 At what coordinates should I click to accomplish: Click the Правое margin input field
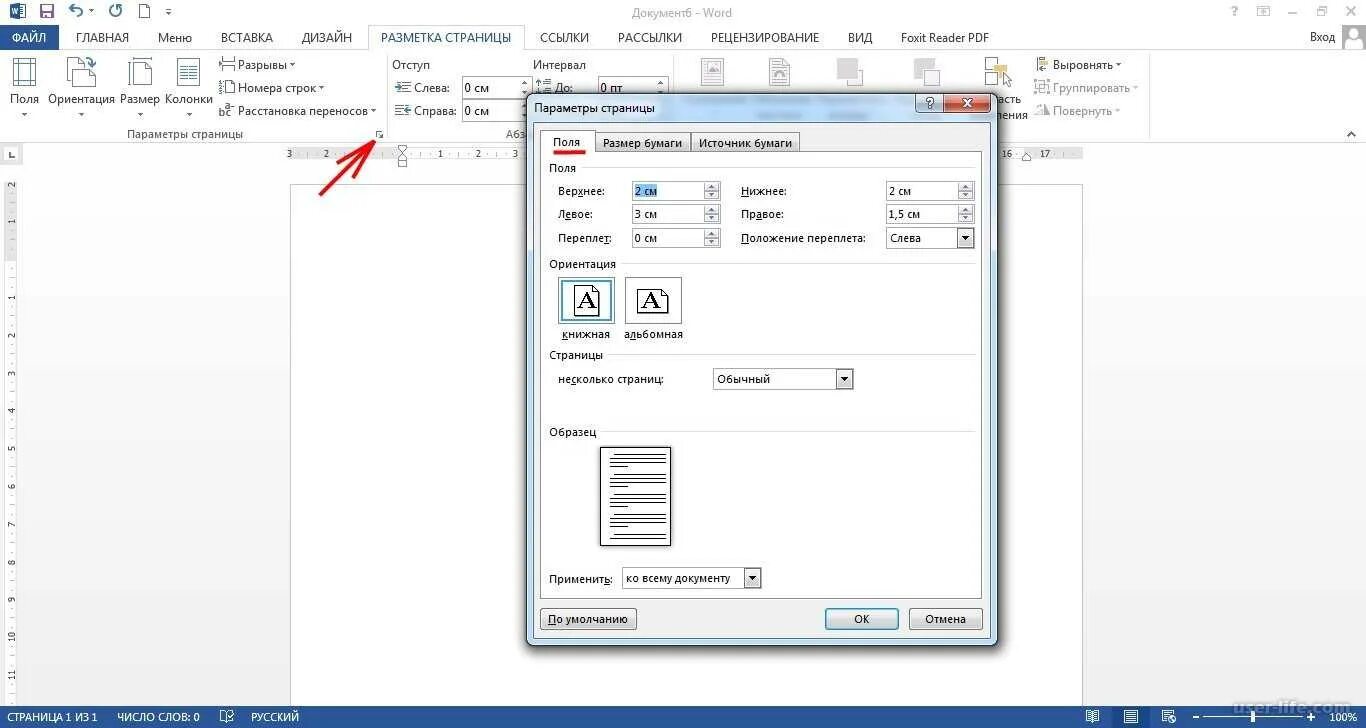(x=921, y=214)
